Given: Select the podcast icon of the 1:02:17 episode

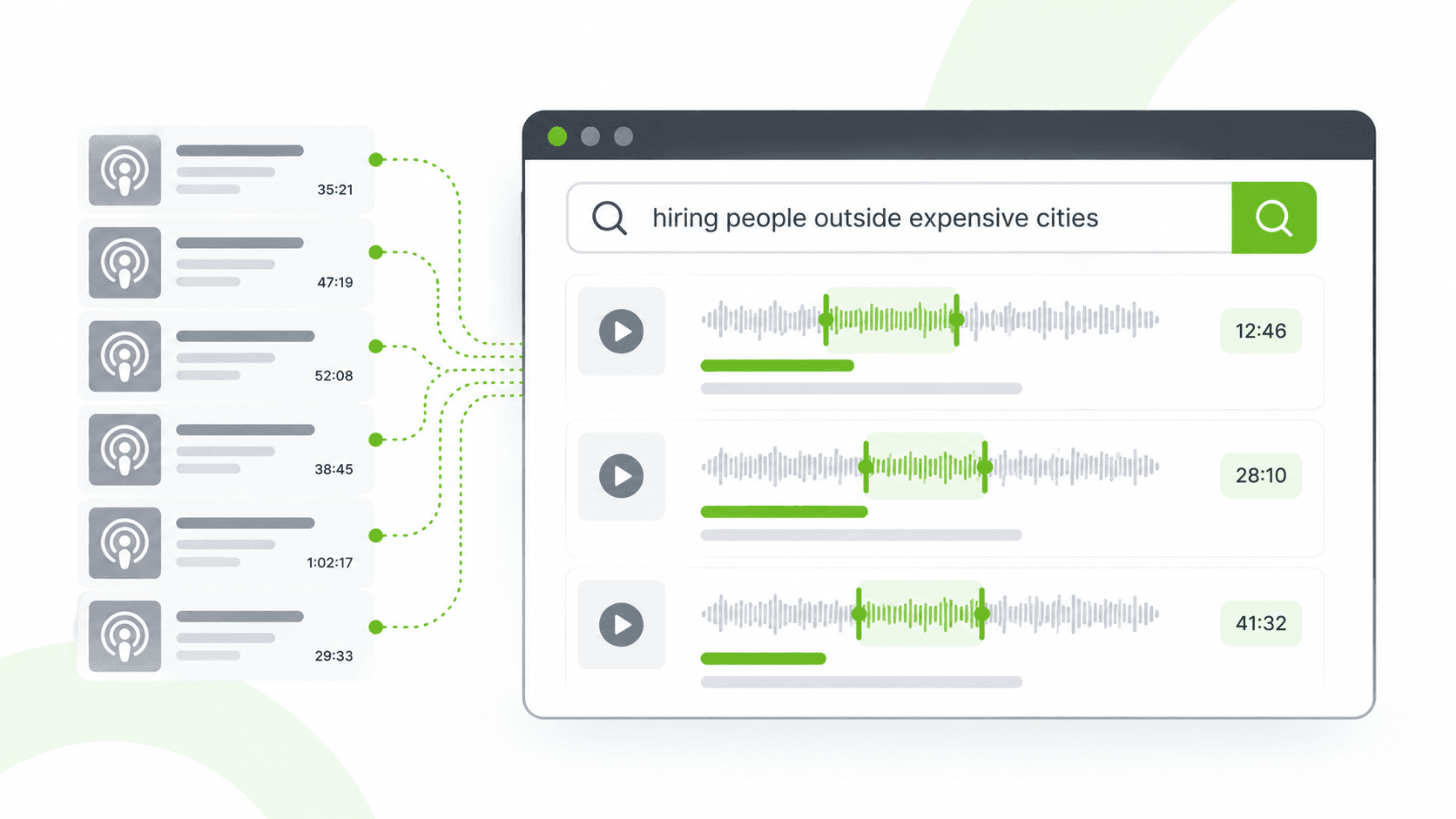Looking at the screenshot, I should [125, 543].
